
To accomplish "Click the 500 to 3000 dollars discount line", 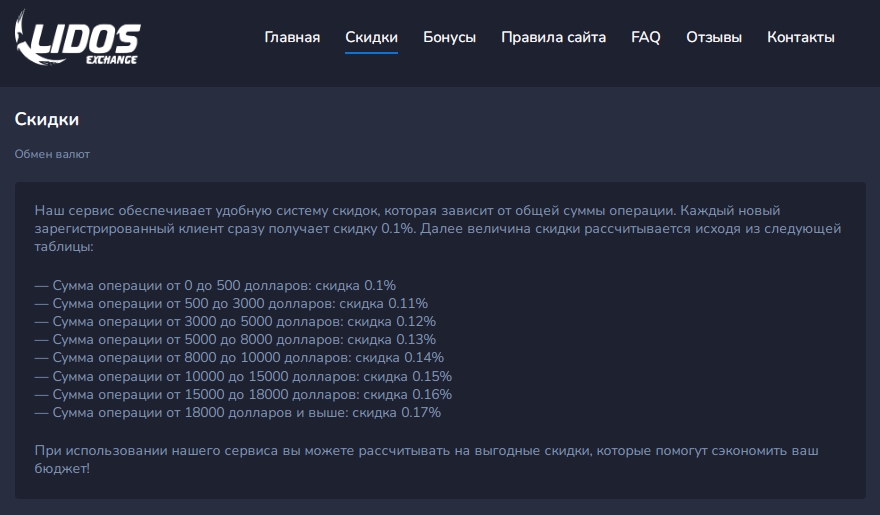I will pyautogui.click(x=231, y=303).
